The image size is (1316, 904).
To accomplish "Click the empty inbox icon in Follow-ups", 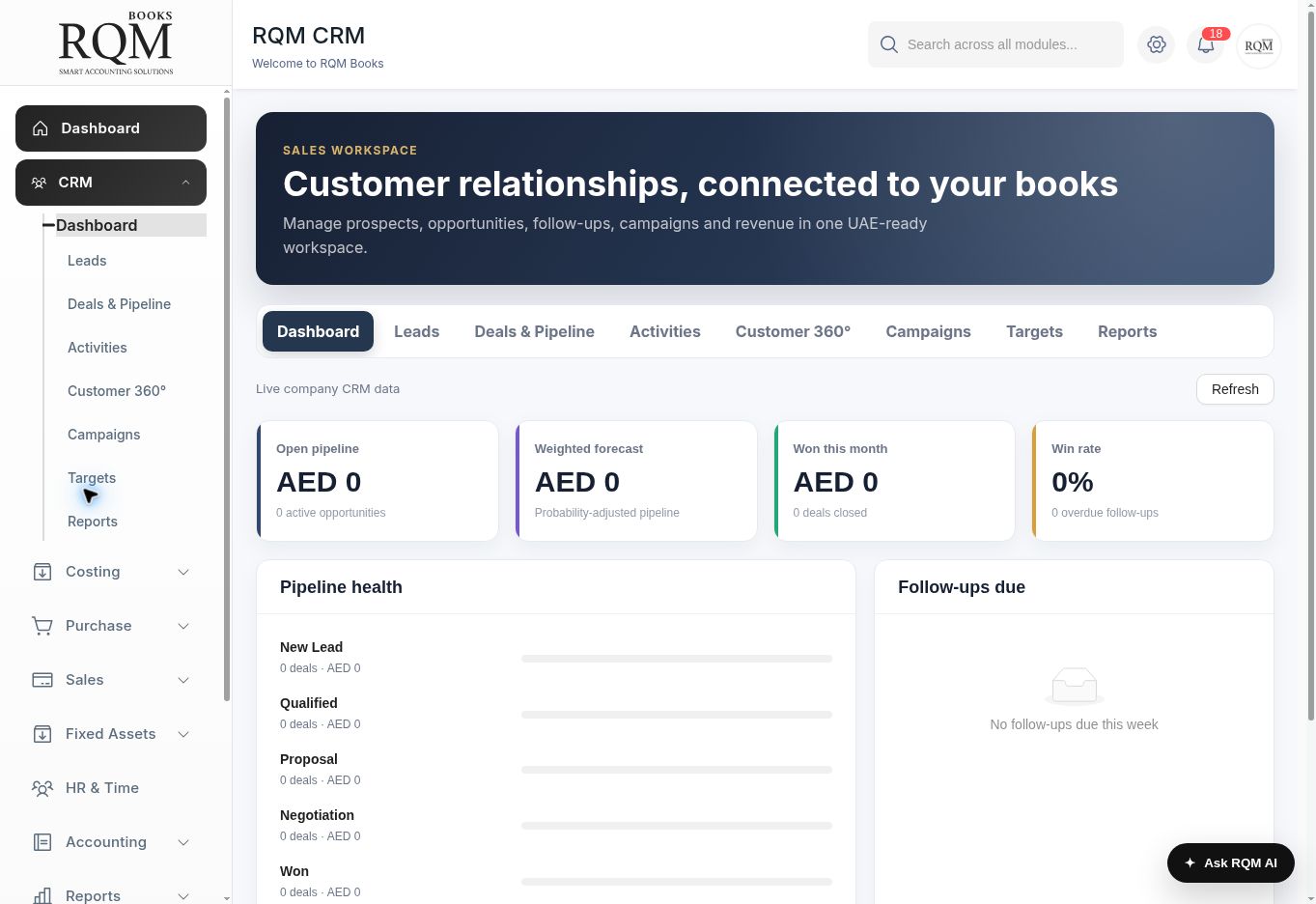I will pyautogui.click(x=1075, y=686).
